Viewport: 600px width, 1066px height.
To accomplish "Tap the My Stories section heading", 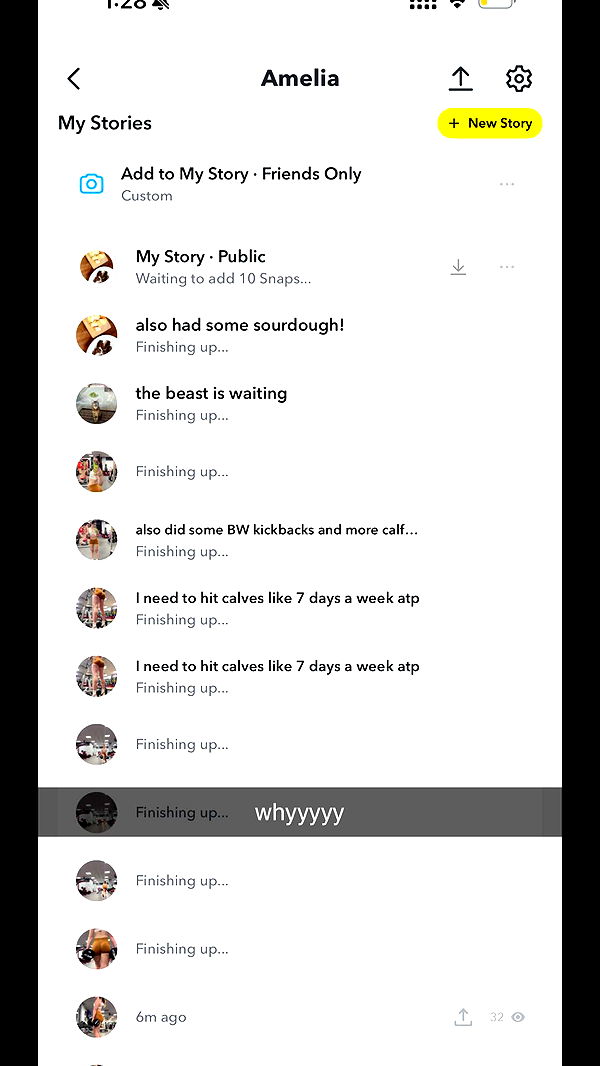I will pyautogui.click(x=105, y=123).
